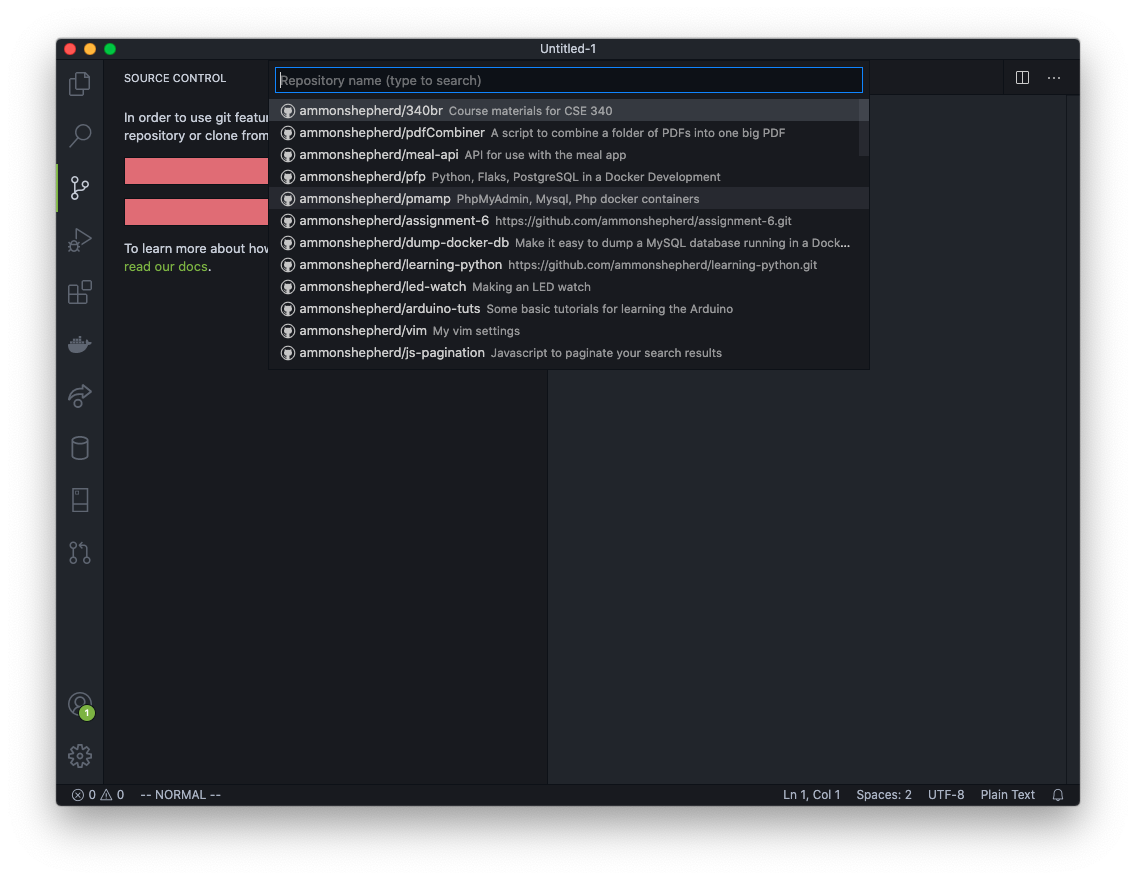Choose the ammonshepherd/pdfCombiner repository
1136x880 pixels.
(x=569, y=133)
